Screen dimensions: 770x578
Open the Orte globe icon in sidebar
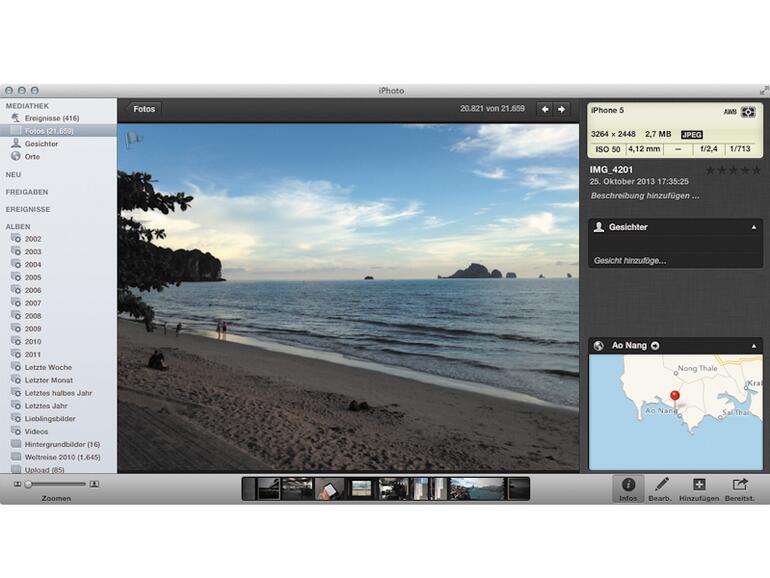[16, 156]
